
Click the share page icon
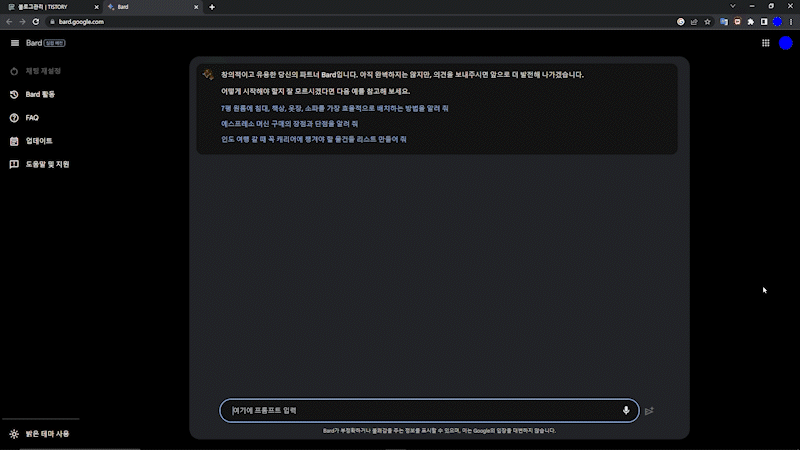point(694,22)
